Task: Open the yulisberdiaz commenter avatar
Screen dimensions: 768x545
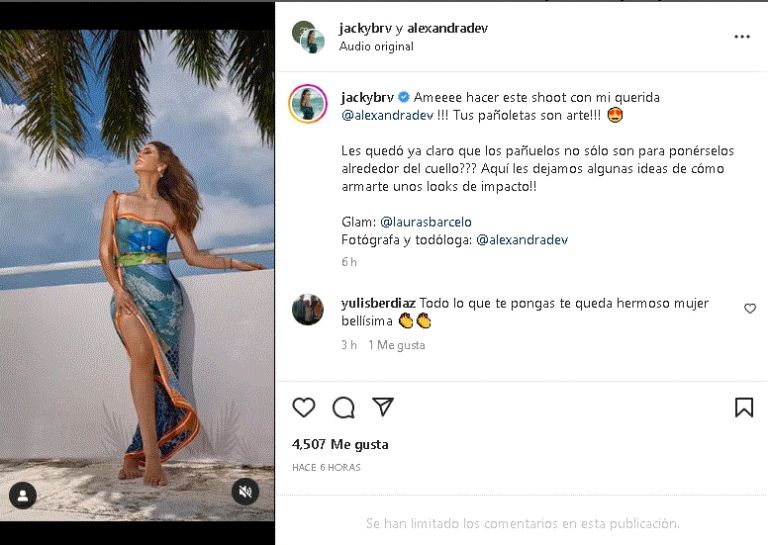Action: [307, 310]
